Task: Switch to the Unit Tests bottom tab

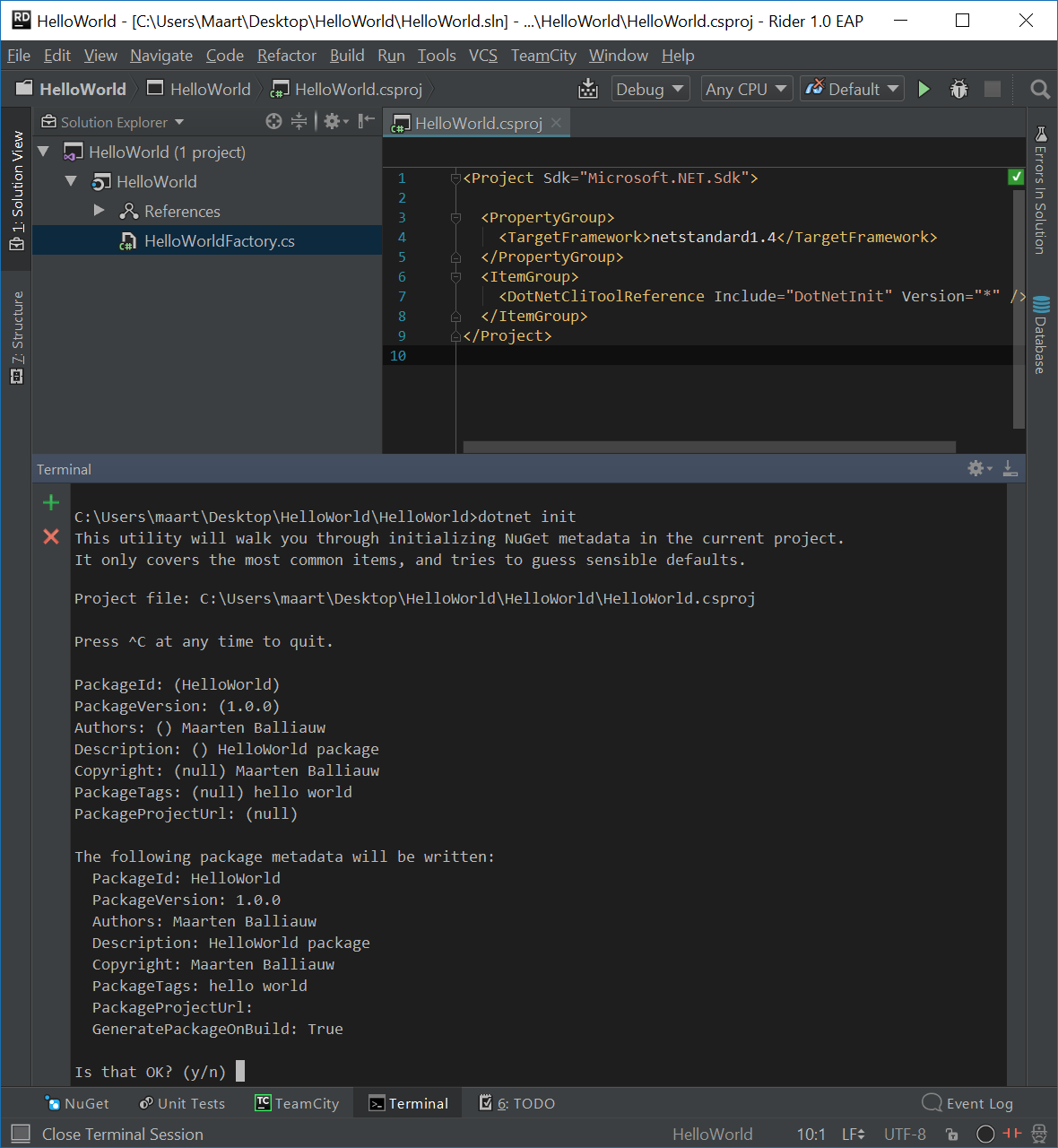Action: click(x=182, y=1103)
